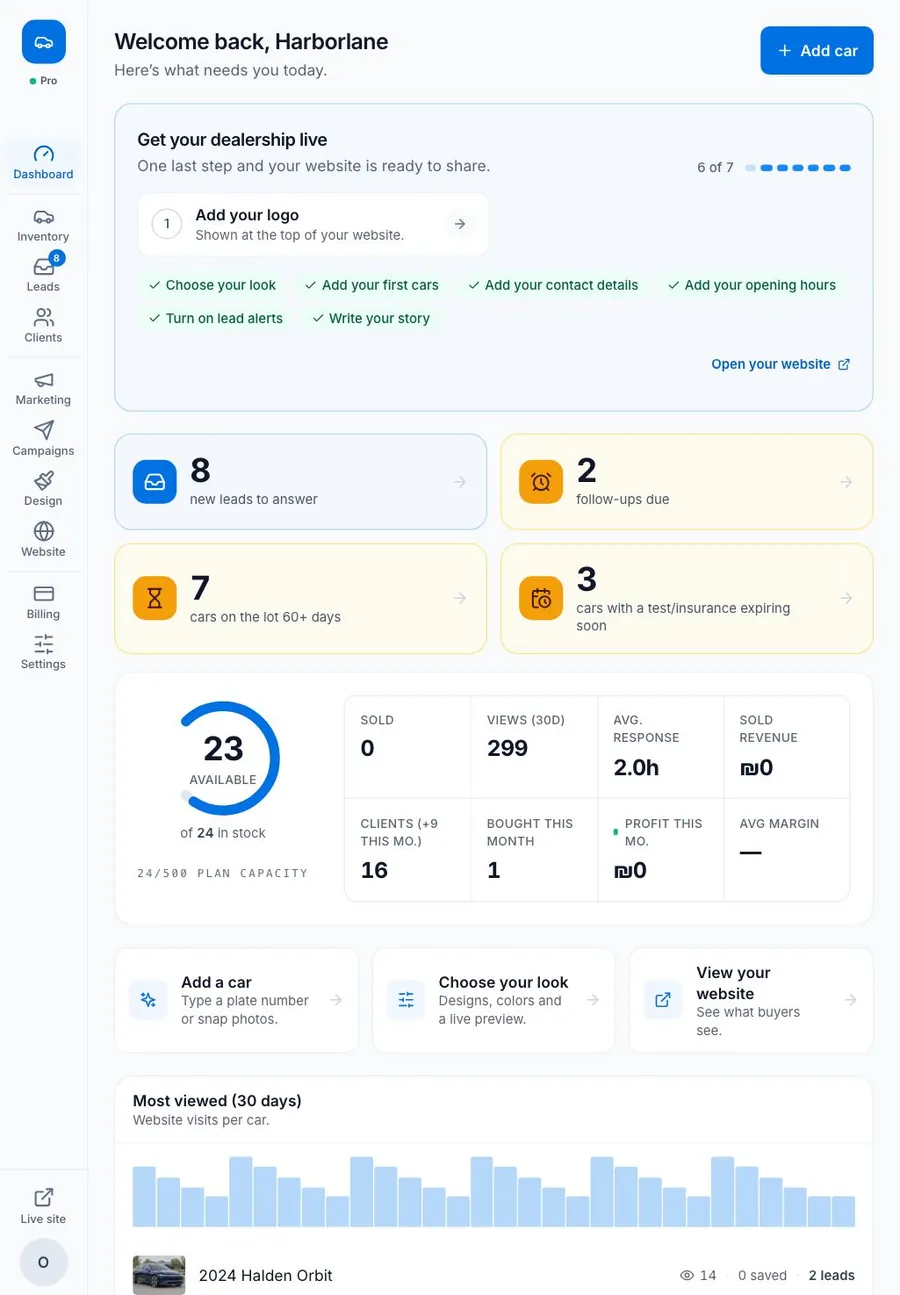The width and height of the screenshot is (900, 1295).
Task: Click the Add your first cars completed step
Action: pyautogui.click(x=372, y=285)
